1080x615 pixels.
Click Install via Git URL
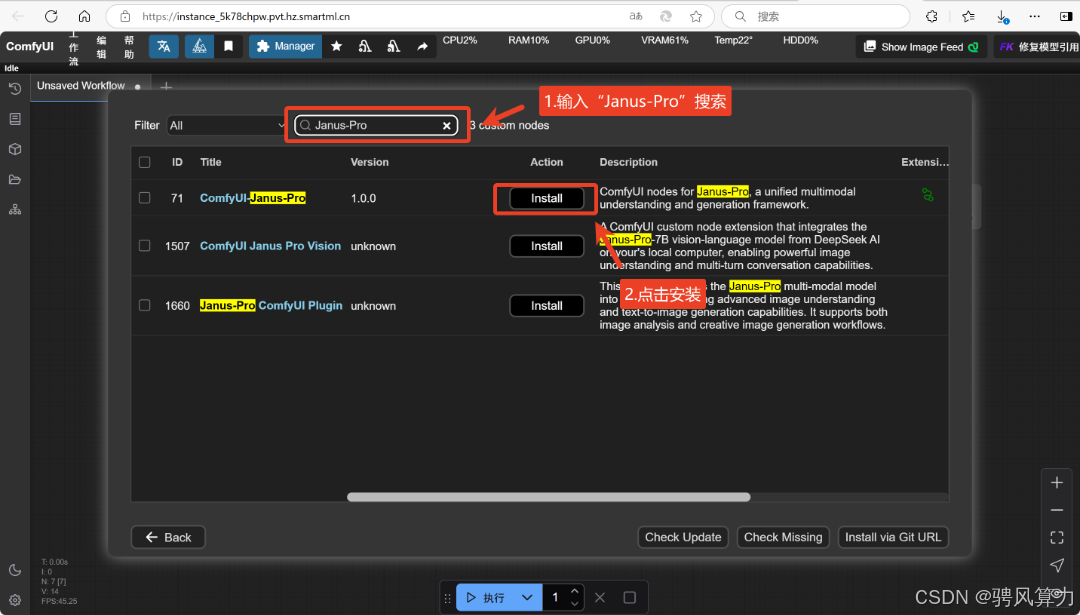(893, 537)
